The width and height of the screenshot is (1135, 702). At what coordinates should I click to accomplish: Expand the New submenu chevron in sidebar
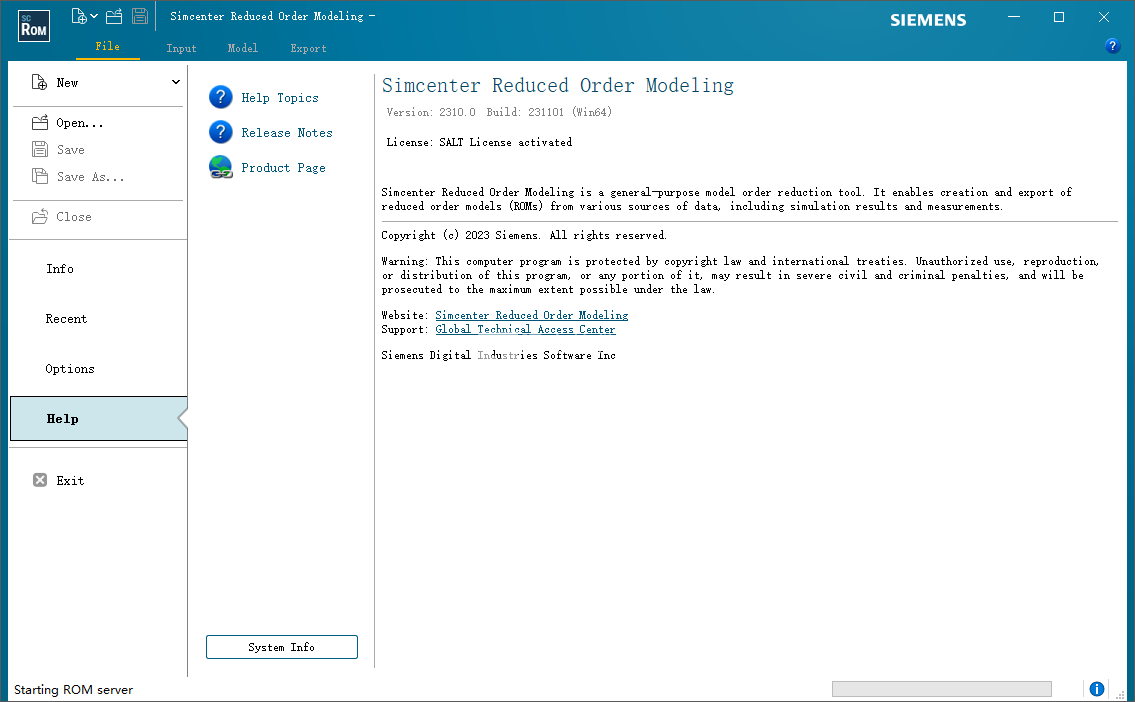pos(176,83)
